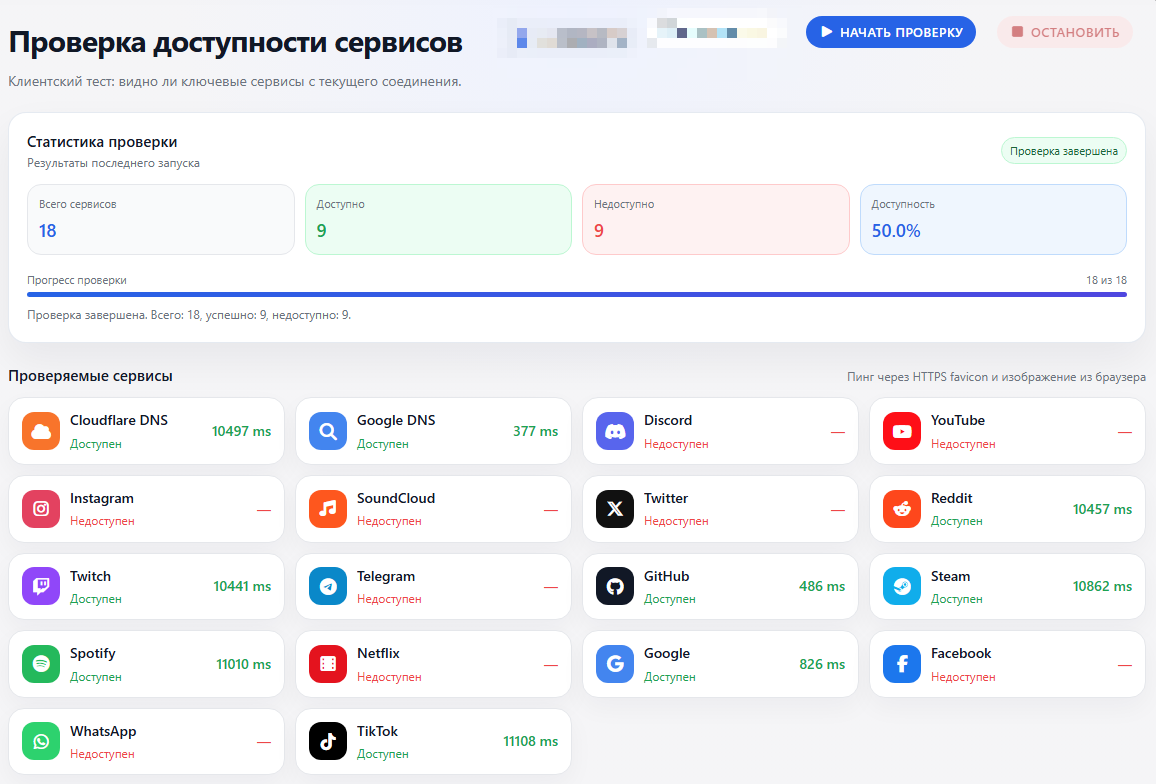Click the Google G icon
1156x784 pixels.
click(615, 664)
